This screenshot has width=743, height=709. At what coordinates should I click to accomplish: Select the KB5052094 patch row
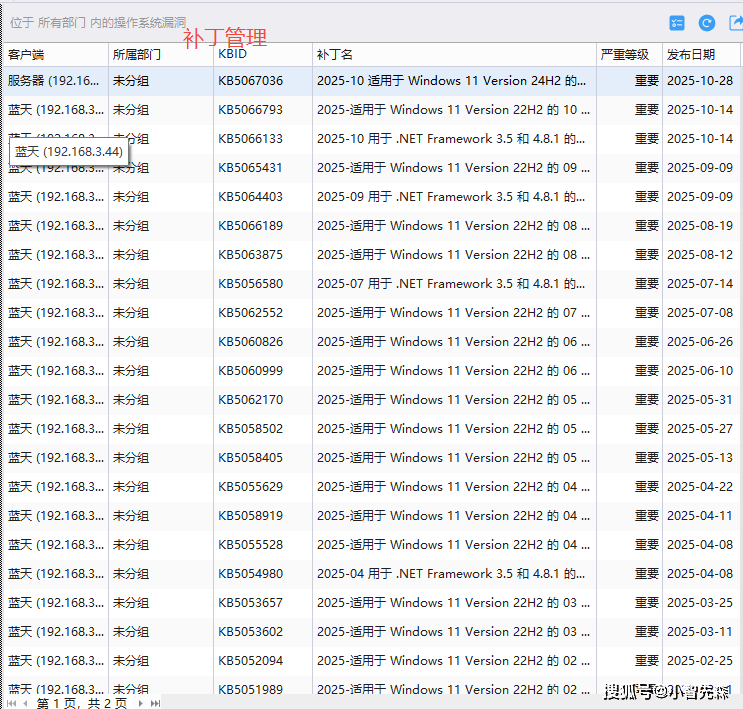(250, 661)
